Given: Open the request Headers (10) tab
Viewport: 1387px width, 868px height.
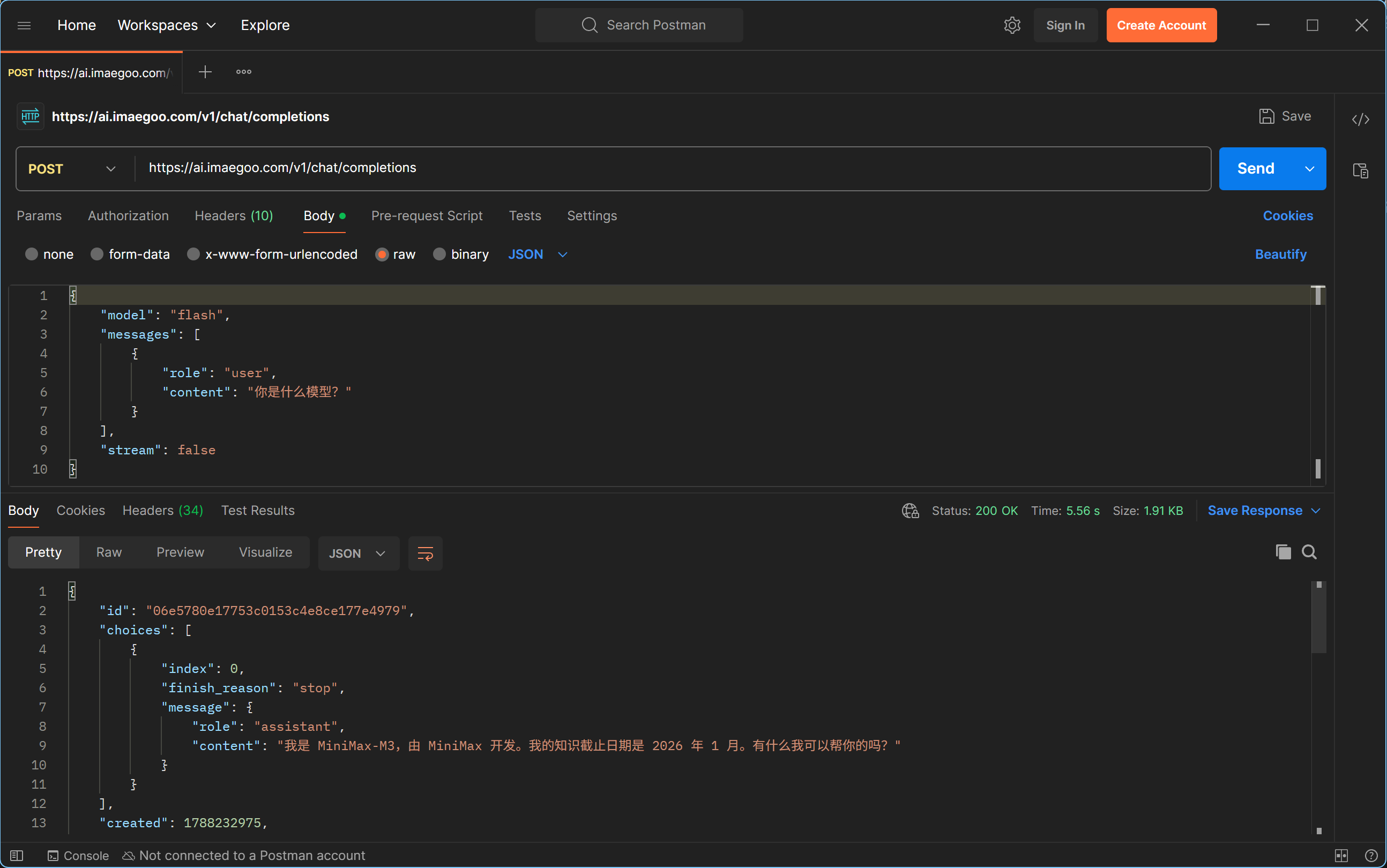Looking at the screenshot, I should pos(234,216).
